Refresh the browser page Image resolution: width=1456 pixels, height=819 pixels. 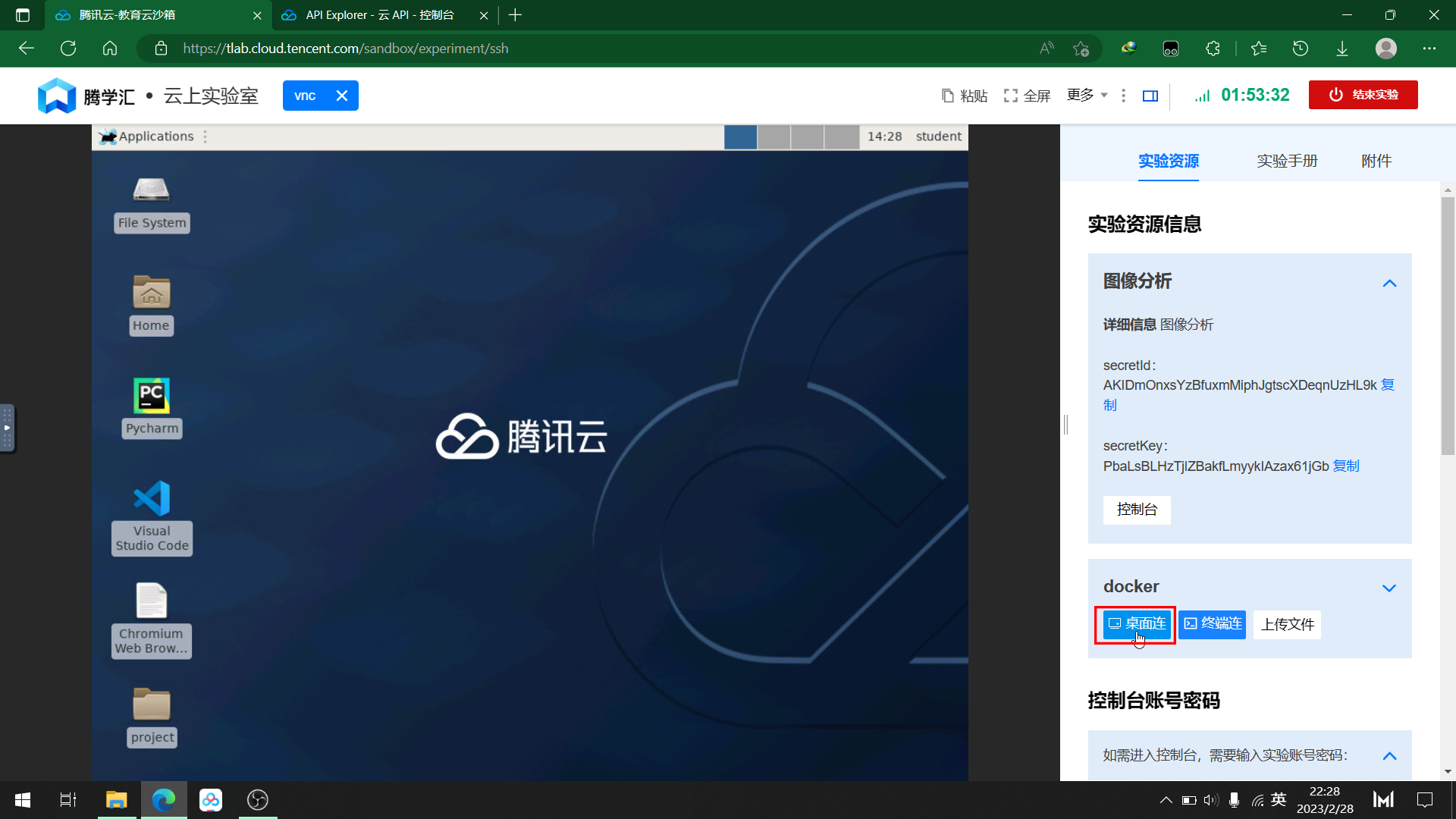click(68, 49)
